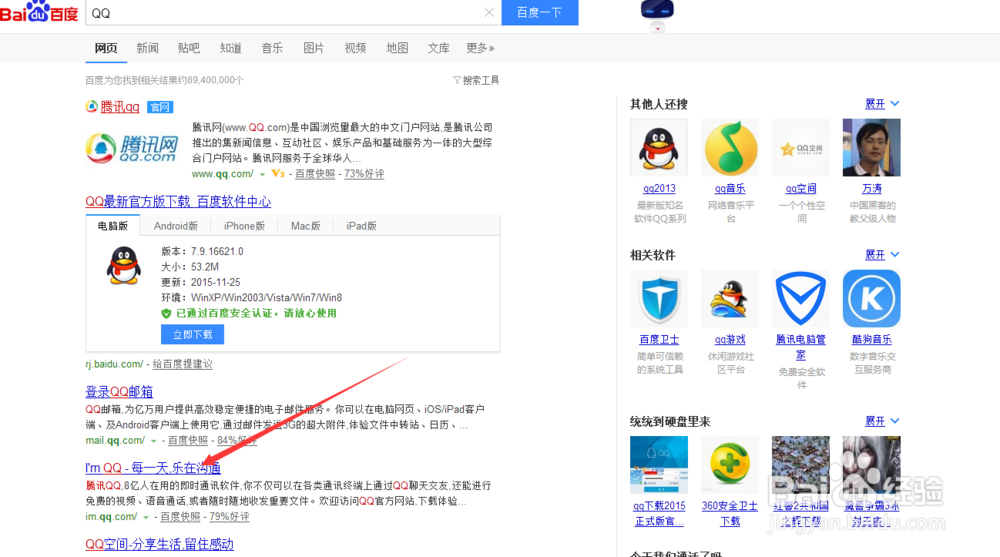Expand dropdown arrow beside mail.qq.com/
This screenshot has height=557, width=1000.
click(x=154, y=441)
